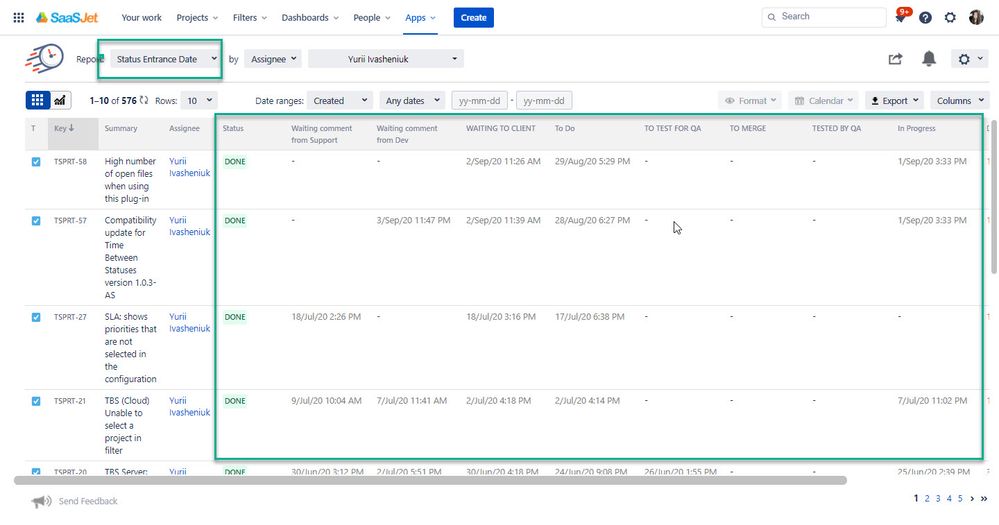This screenshot has height=525, width=999.
Task: Sort by Key column arrow
Action: (71, 128)
